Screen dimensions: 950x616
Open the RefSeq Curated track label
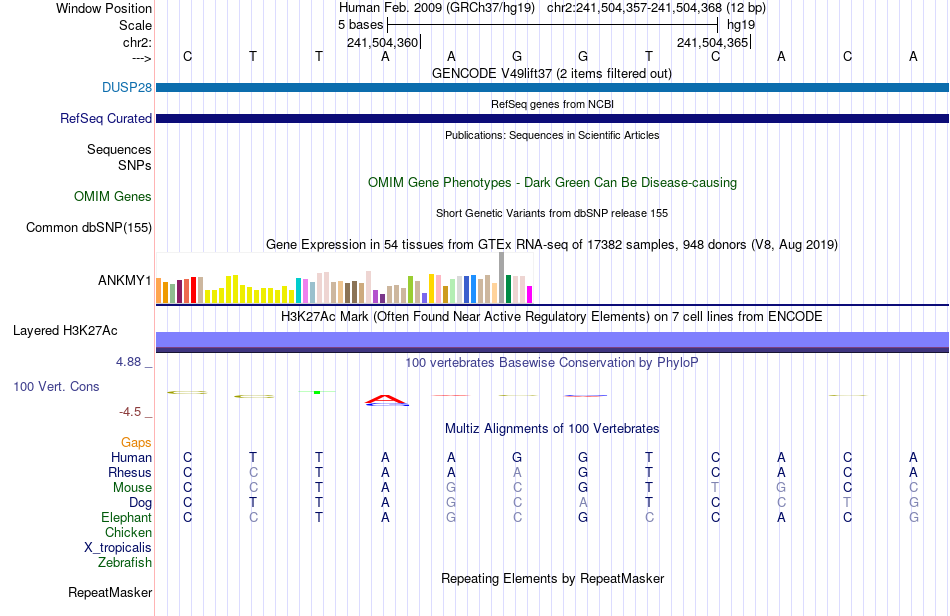[x=106, y=118]
